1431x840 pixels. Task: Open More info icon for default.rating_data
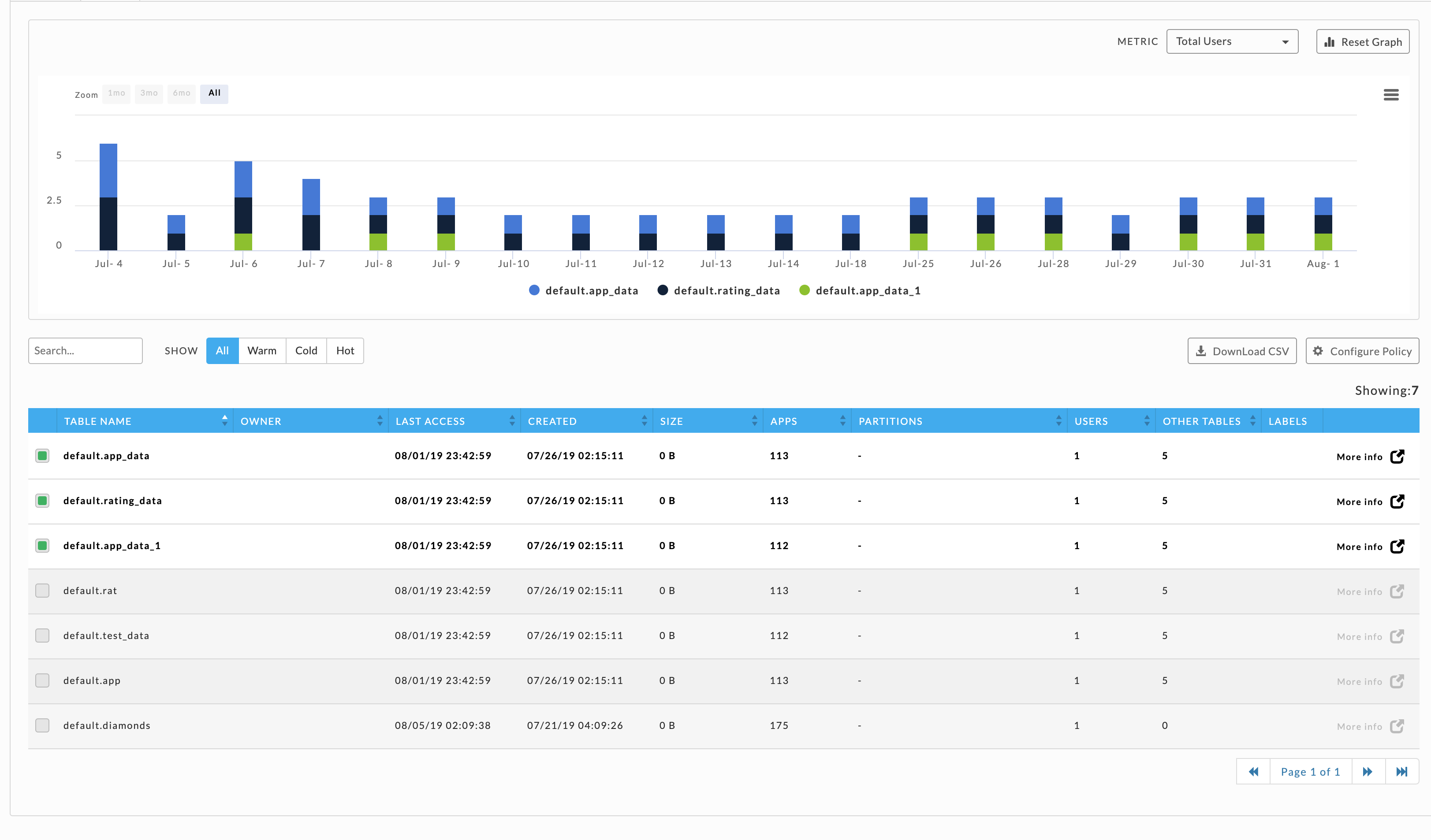coord(1397,501)
